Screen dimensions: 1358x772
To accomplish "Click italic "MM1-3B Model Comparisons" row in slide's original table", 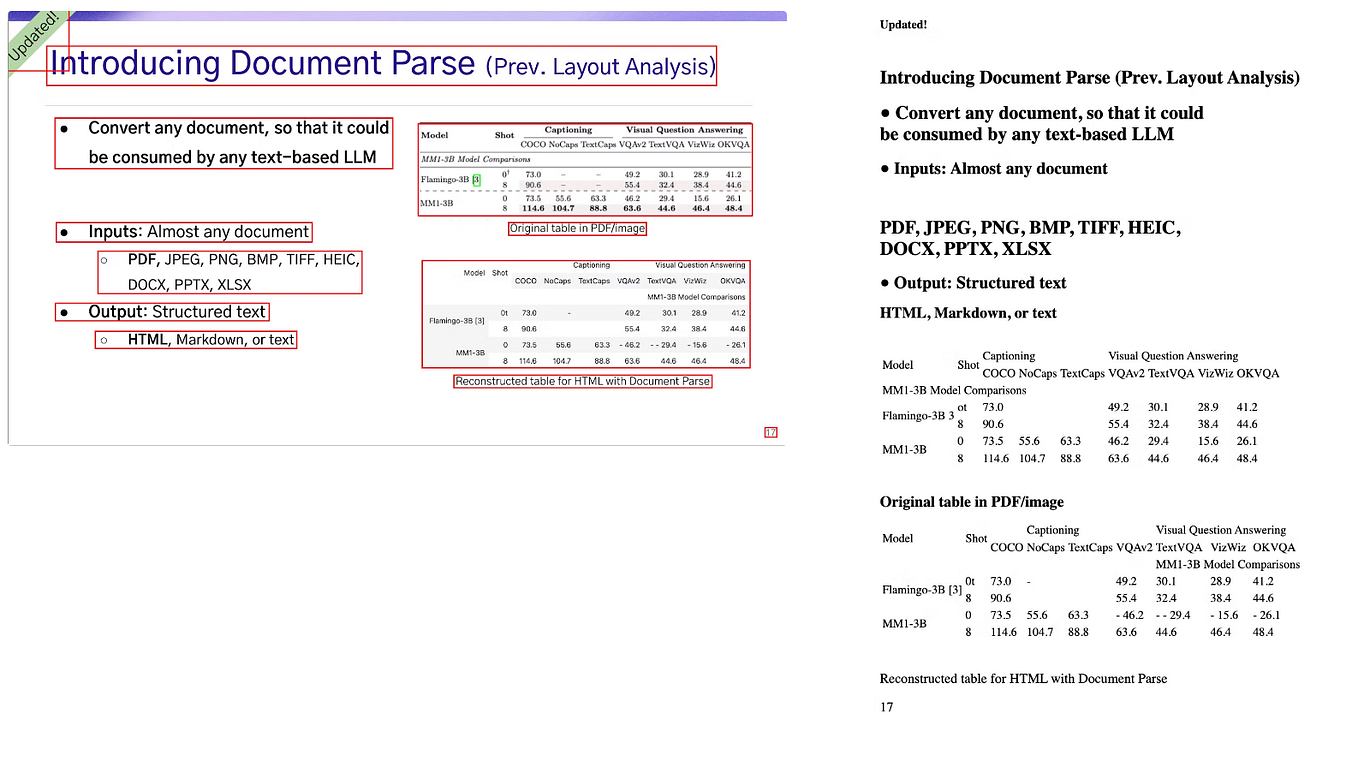I will (x=476, y=159).
